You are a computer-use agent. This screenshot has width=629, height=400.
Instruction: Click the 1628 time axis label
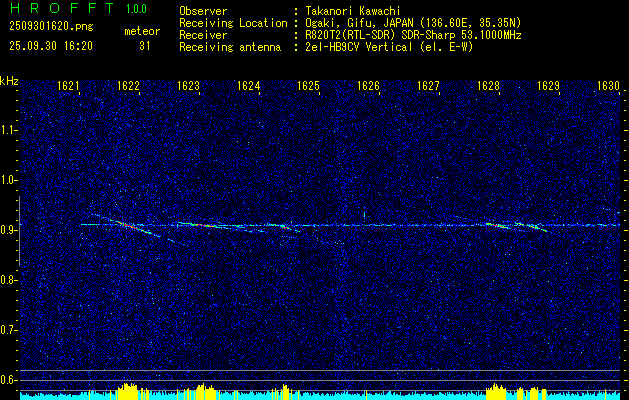489,85
